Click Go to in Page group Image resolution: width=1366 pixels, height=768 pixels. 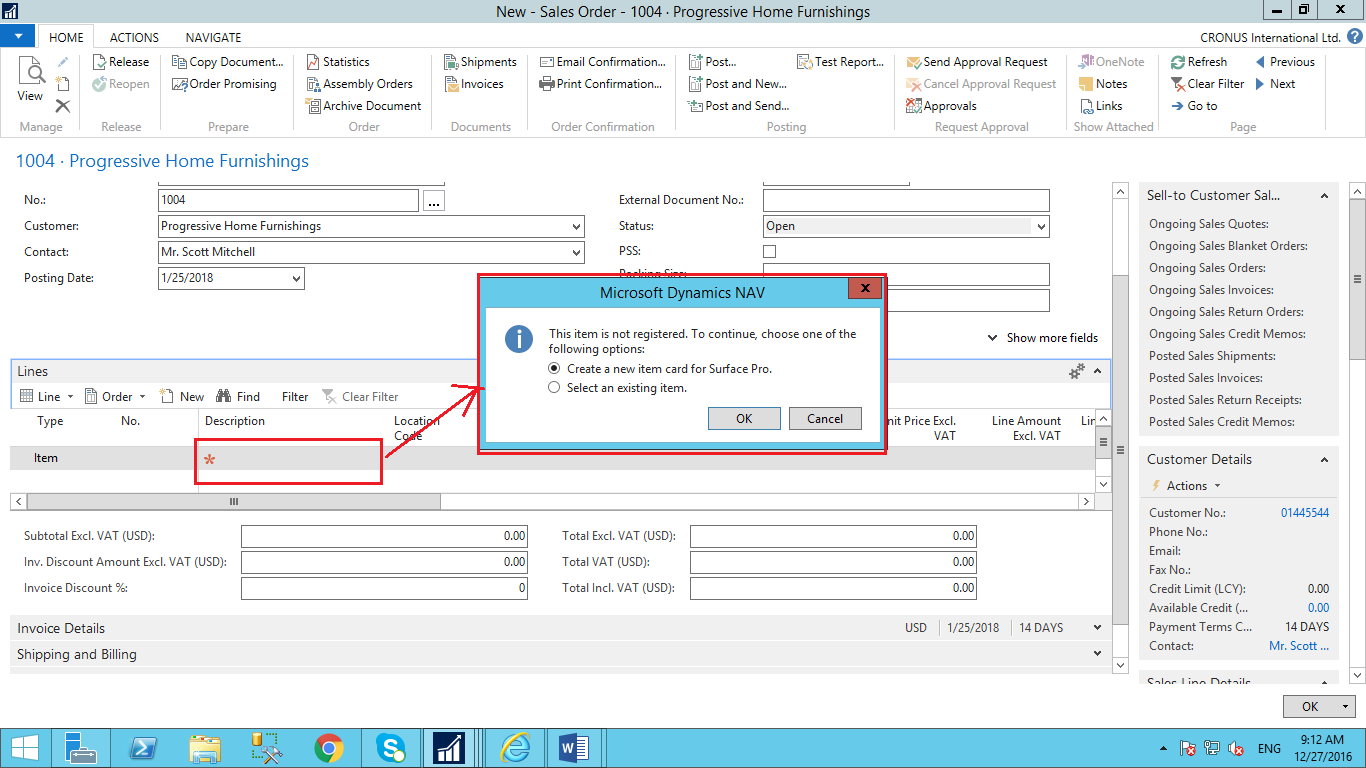click(x=1194, y=106)
